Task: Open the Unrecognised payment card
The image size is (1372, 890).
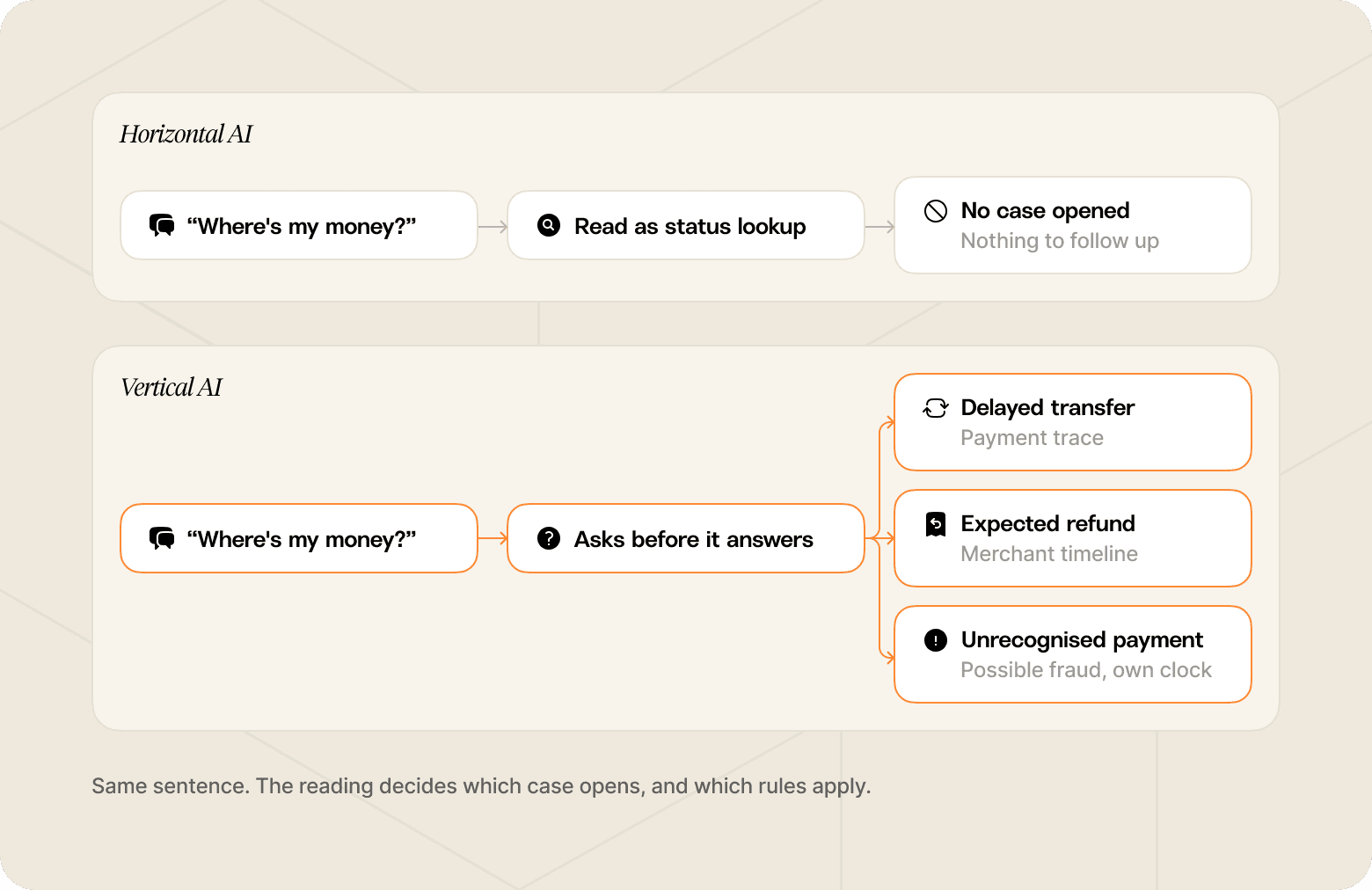Action: tap(1073, 654)
